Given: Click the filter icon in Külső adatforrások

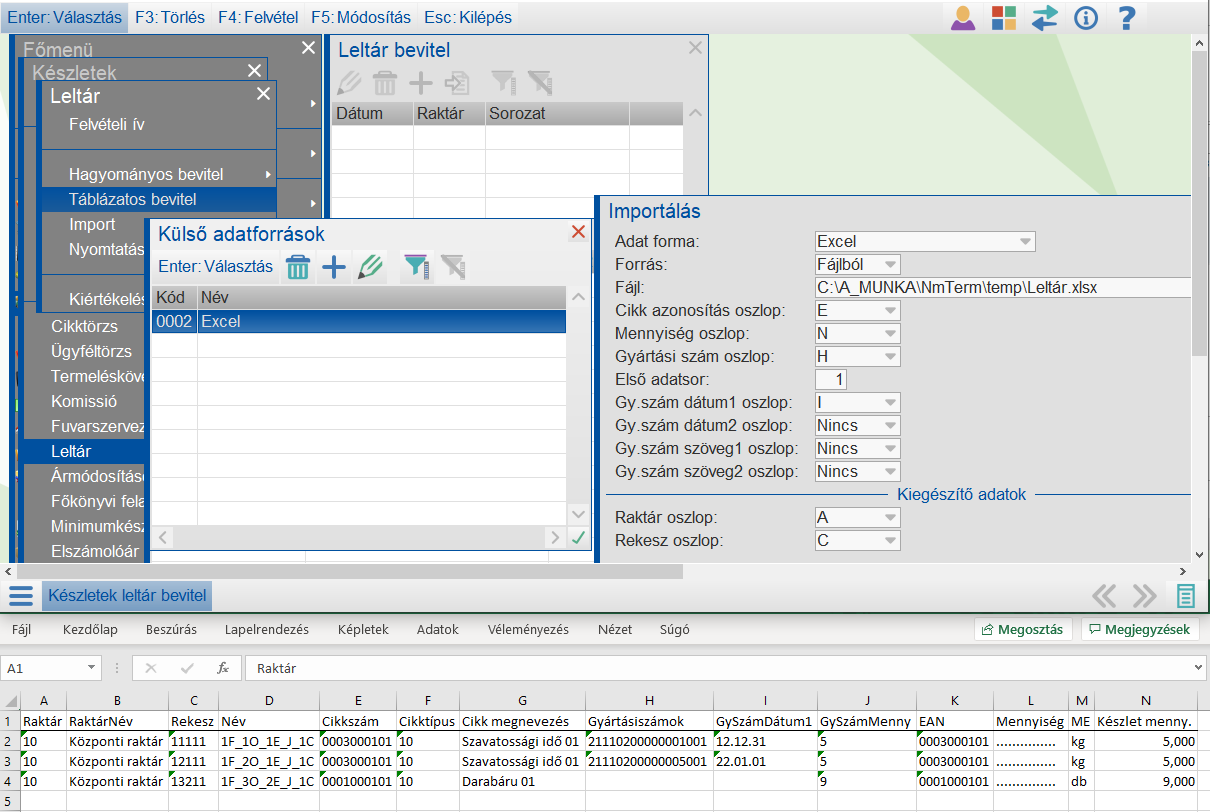Looking at the screenshot, I should point(416,267).
